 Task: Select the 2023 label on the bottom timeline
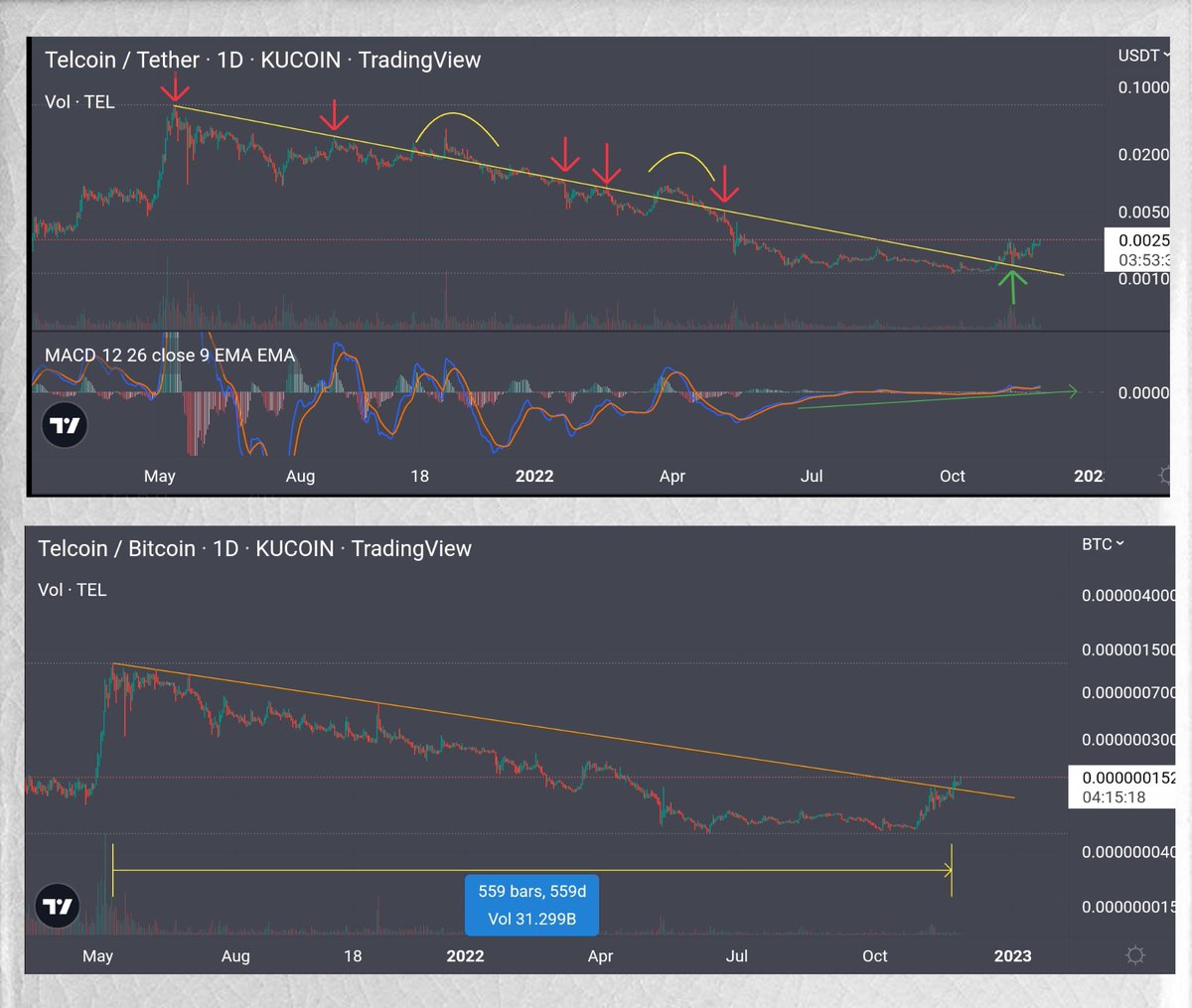(x=1012, y=955)
